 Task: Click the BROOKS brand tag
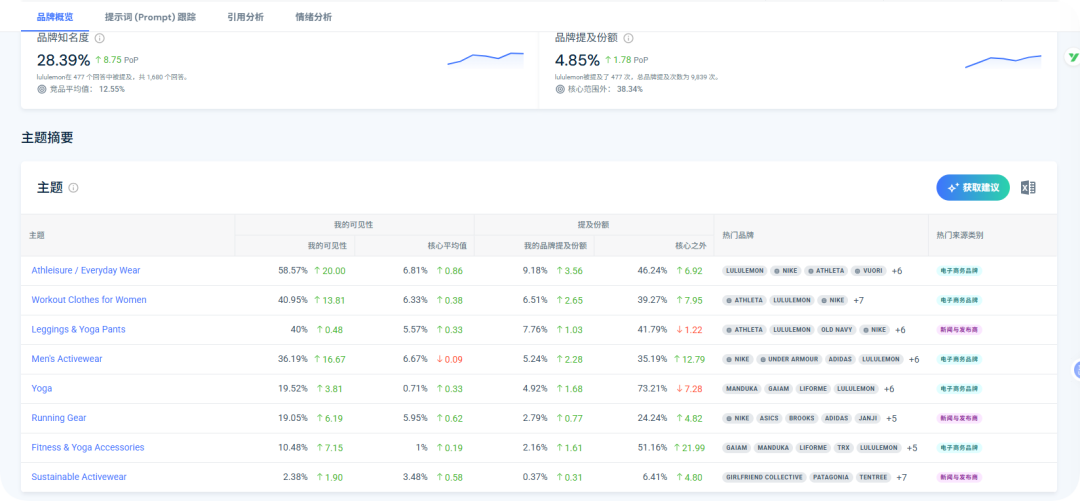pos(801,418)
